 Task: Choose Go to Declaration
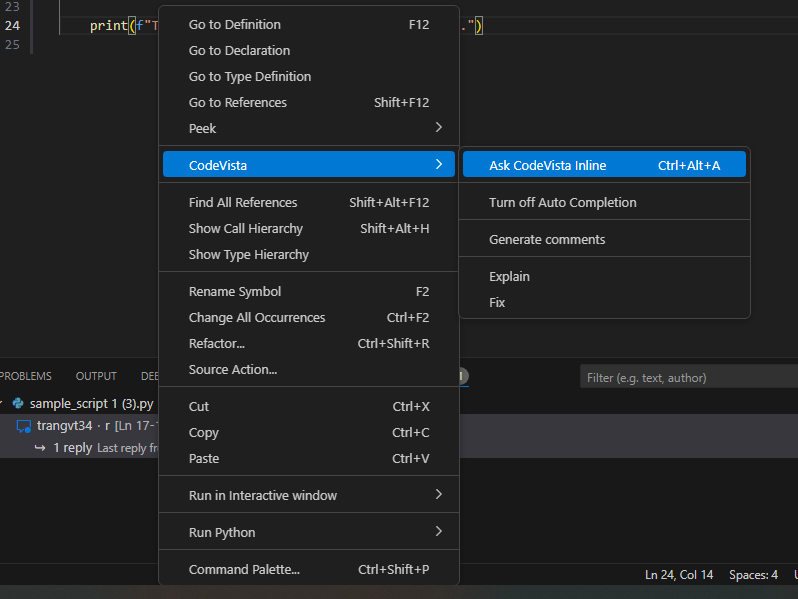coord(309,50)
